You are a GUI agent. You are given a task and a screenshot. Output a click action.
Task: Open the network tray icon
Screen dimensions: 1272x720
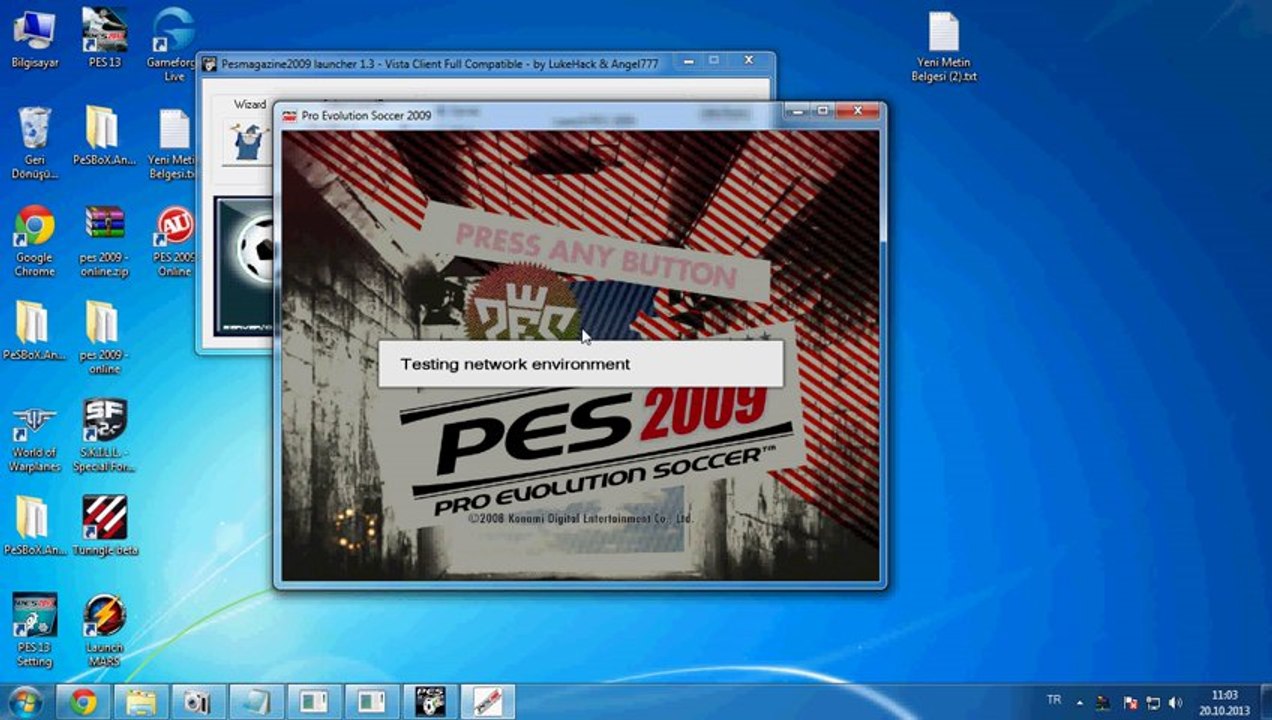tap(1152, 703)
